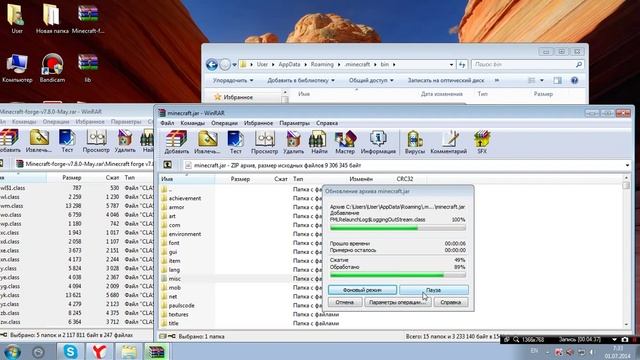Open the Компьютер desktop icon
Image resolution: width=640 pixels, height=360 pixels.
click(x=17, y=68)
